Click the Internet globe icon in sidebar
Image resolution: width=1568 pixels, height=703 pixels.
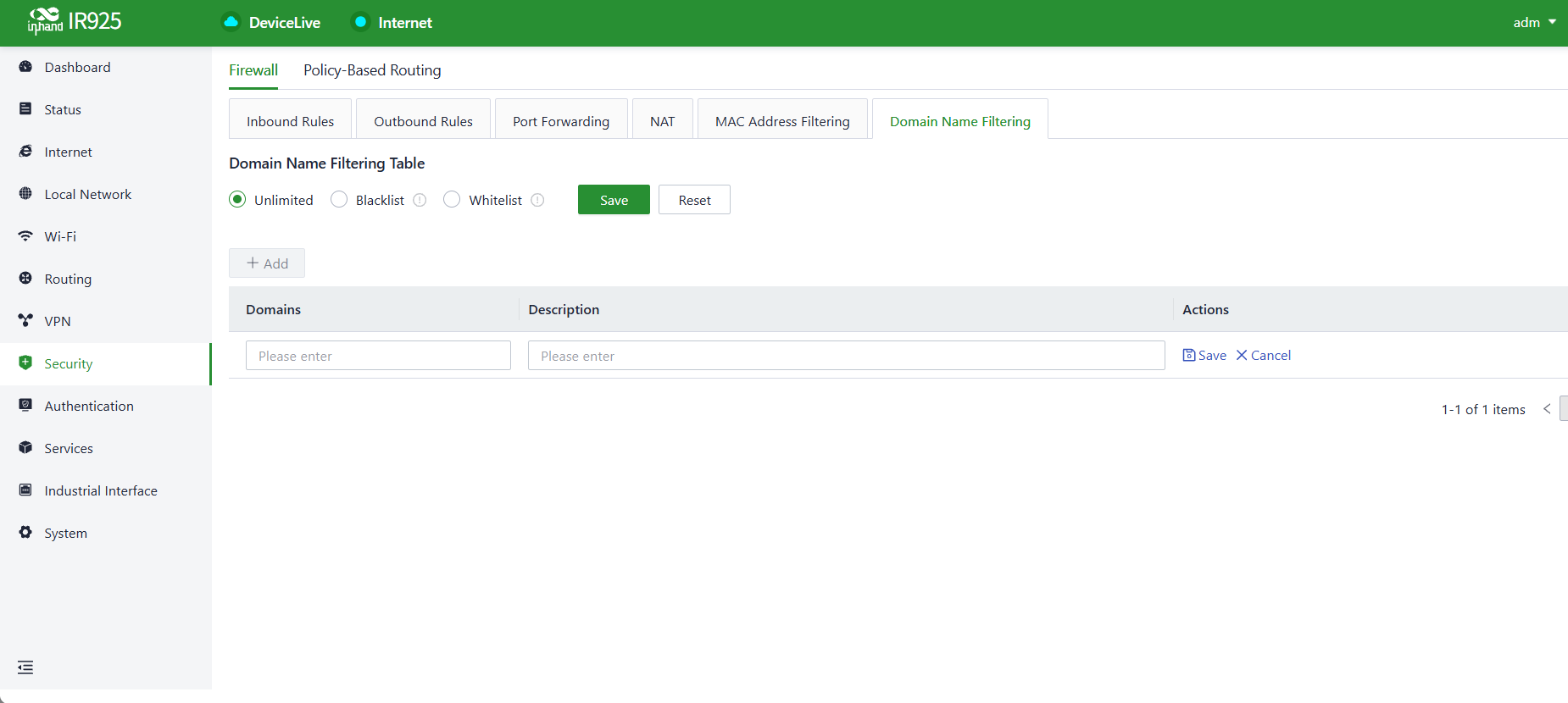click(25, 152)
